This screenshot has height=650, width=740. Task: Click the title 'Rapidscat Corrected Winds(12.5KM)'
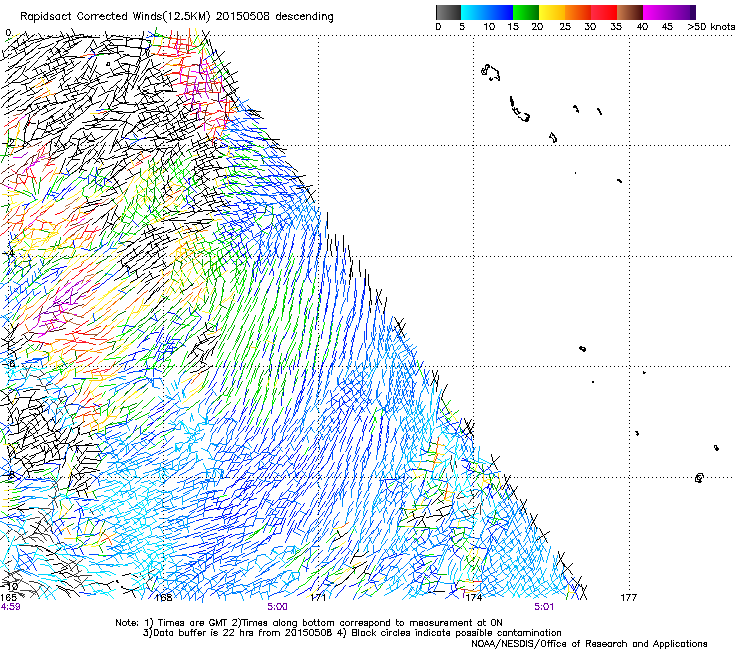pyautogui.click(x=115, y=17)
